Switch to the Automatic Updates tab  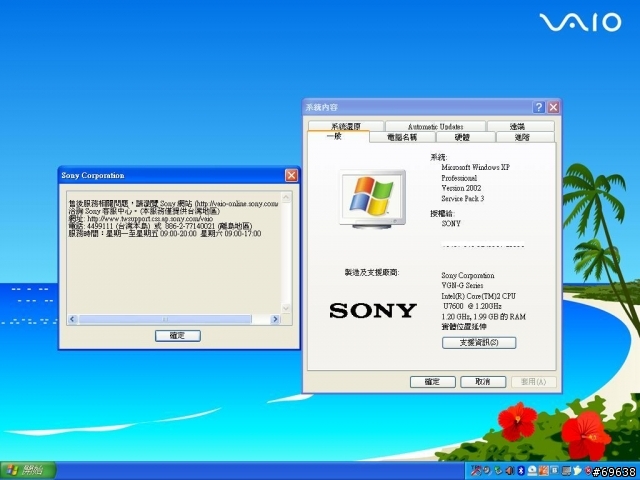435,126
